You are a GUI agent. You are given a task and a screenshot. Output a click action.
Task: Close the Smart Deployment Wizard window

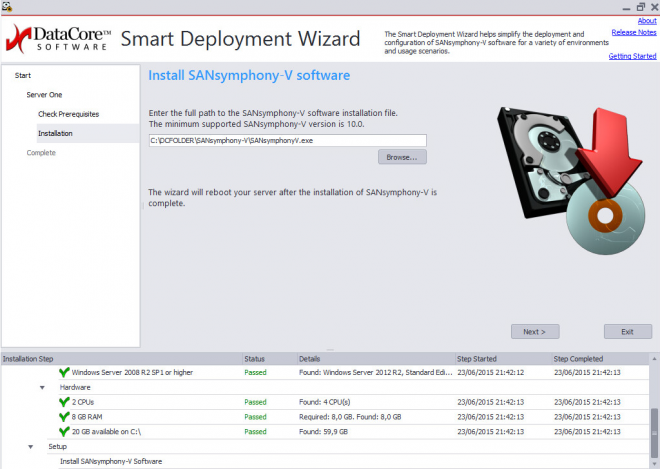(655, 7)
